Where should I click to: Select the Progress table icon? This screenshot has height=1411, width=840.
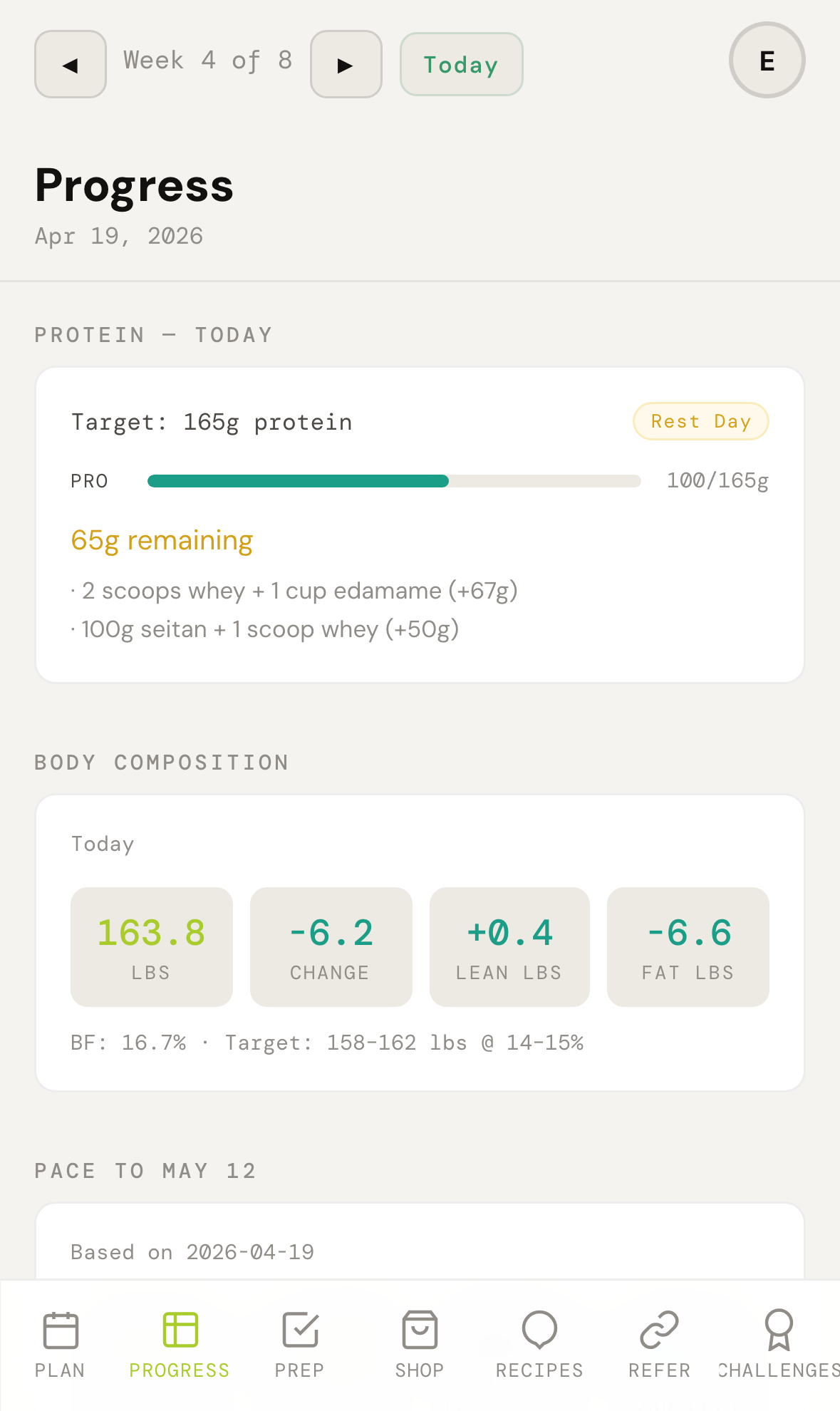pyautogui.click(x=180, y=1330)
